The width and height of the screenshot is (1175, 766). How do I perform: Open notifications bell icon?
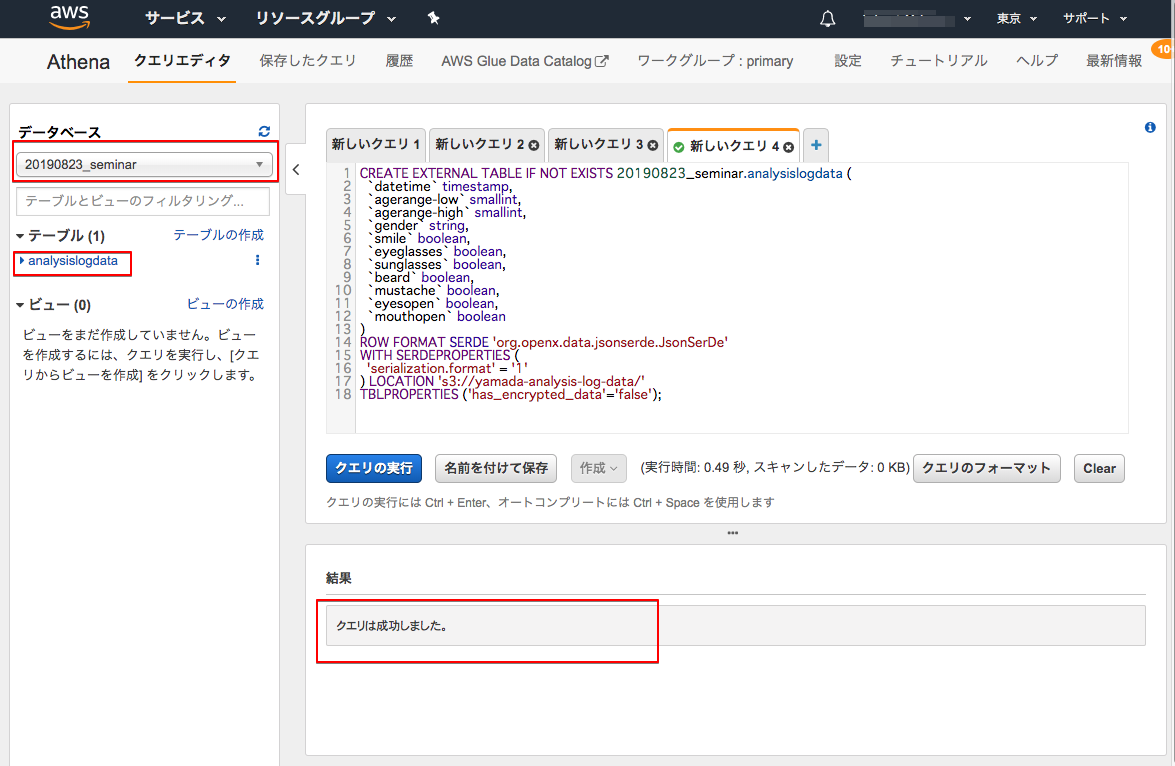click(x=827, y=19)
